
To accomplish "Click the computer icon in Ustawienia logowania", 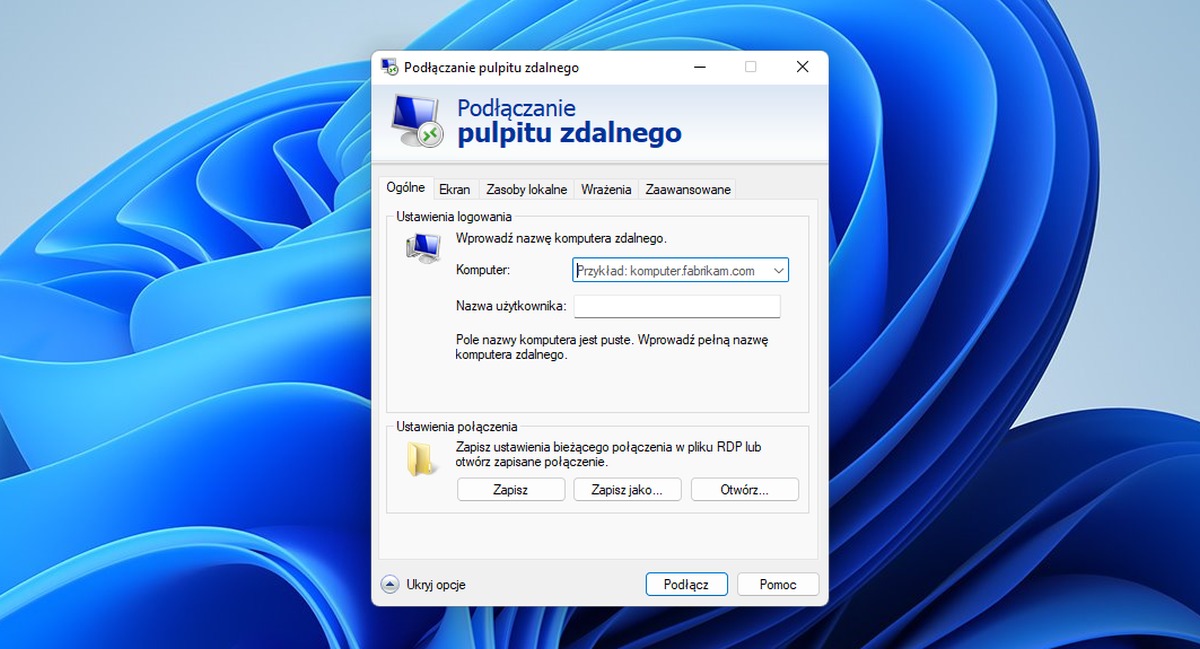I will click(x=423, y=247).
